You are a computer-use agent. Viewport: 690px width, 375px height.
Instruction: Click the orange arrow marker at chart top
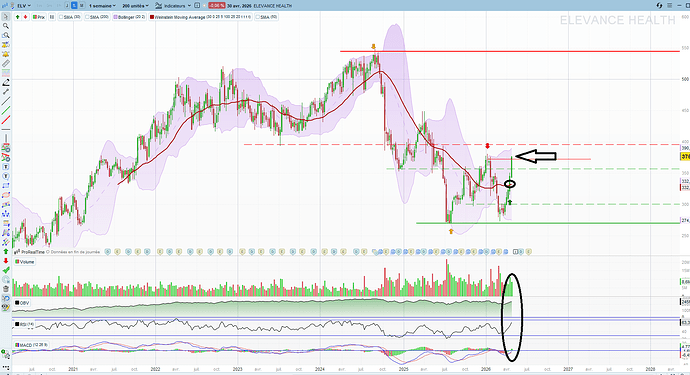tap(374, 47)
